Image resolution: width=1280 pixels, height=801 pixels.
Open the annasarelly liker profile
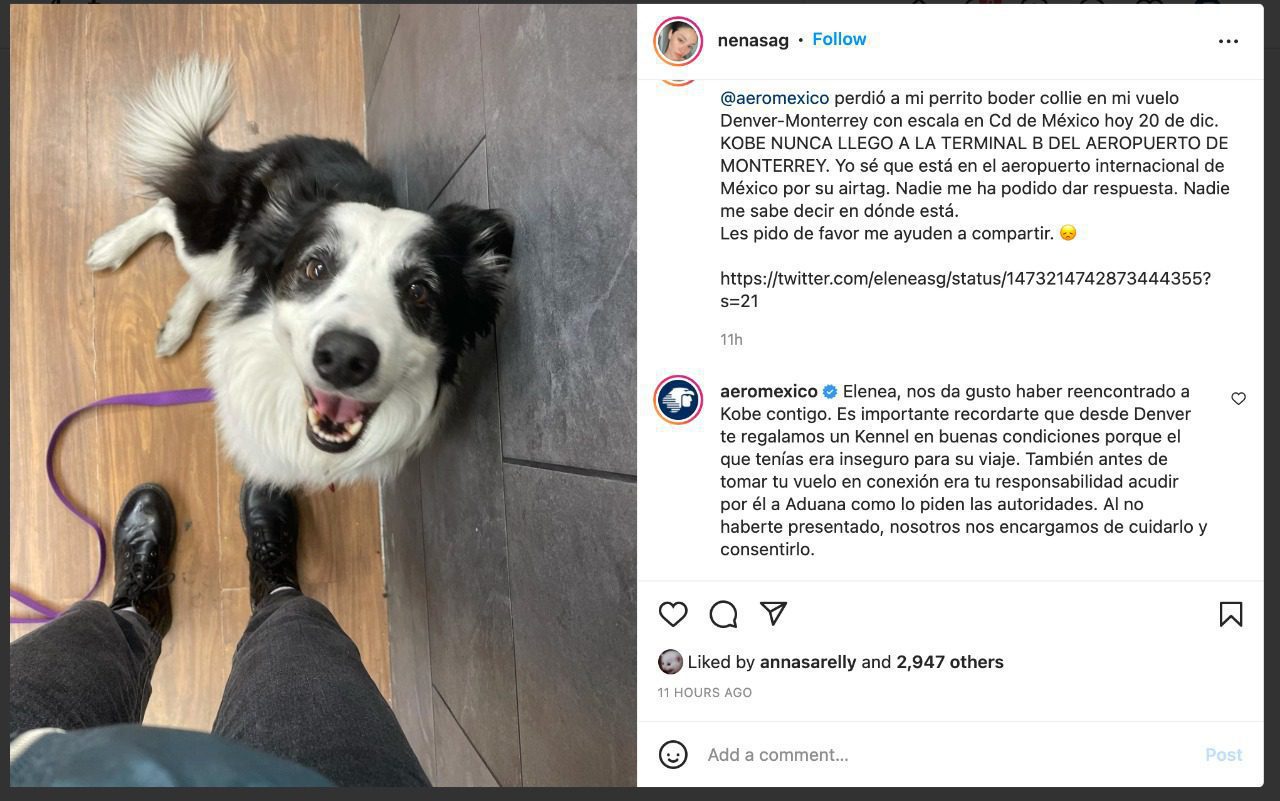click(x=808, y=662)
